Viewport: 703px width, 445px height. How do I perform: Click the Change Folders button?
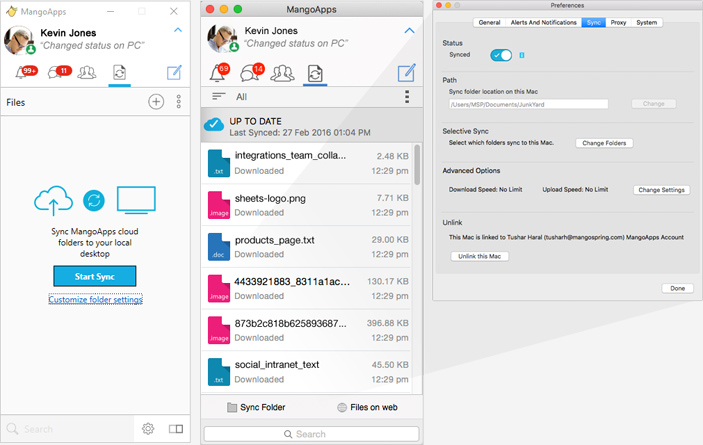(604, 143)
